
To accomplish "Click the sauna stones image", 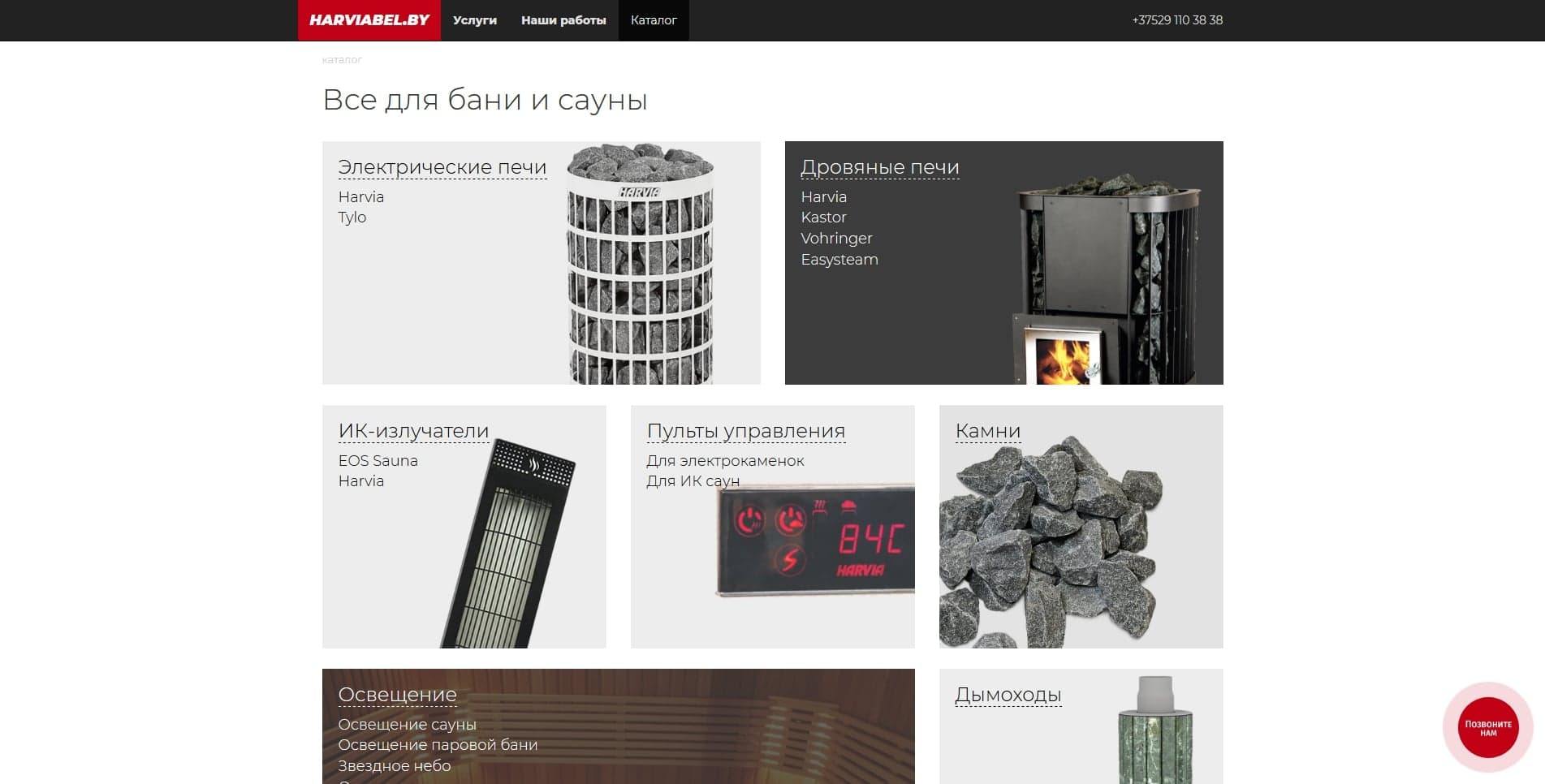I will [1051, 544].
